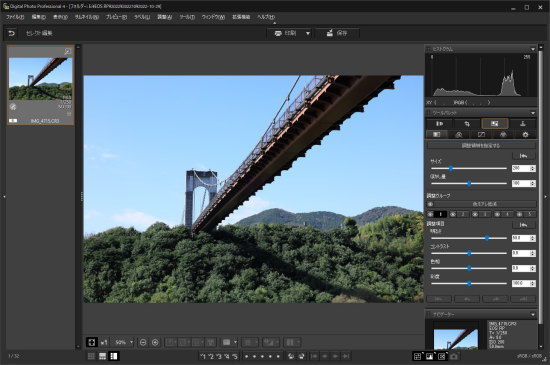550x365 pixels.
Task: Click the fit-to-window view icon
Action: pos(92,342)
